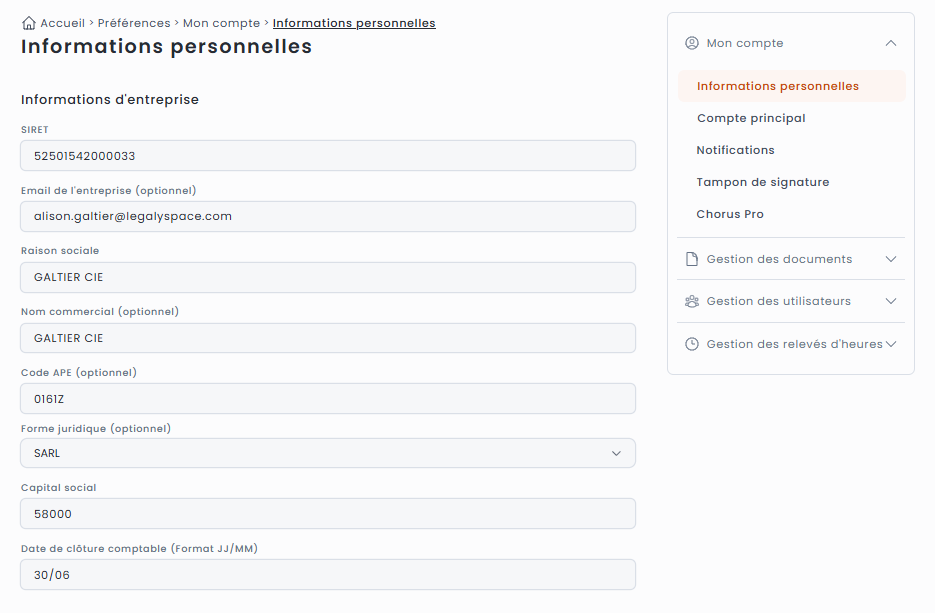
Task: Click the home icon in breadcrumb
Action: click(x=29, y=23)
